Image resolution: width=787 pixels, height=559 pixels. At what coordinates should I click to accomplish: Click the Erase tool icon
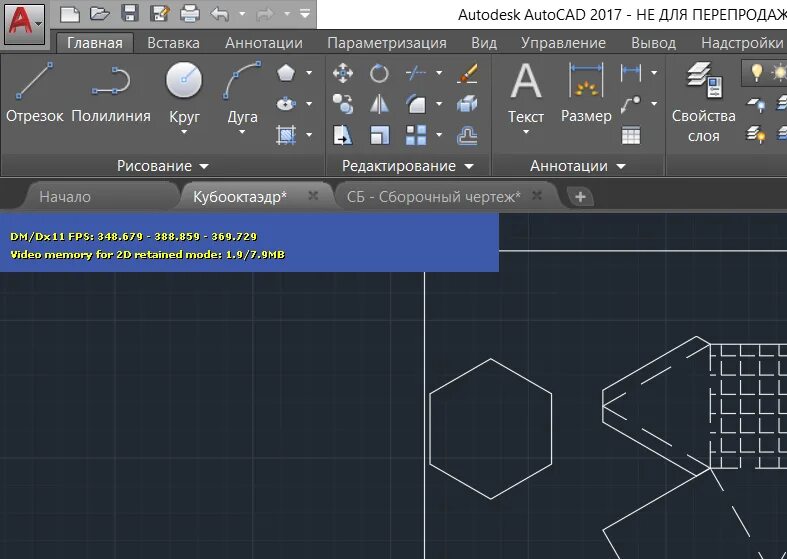point(467,73)
